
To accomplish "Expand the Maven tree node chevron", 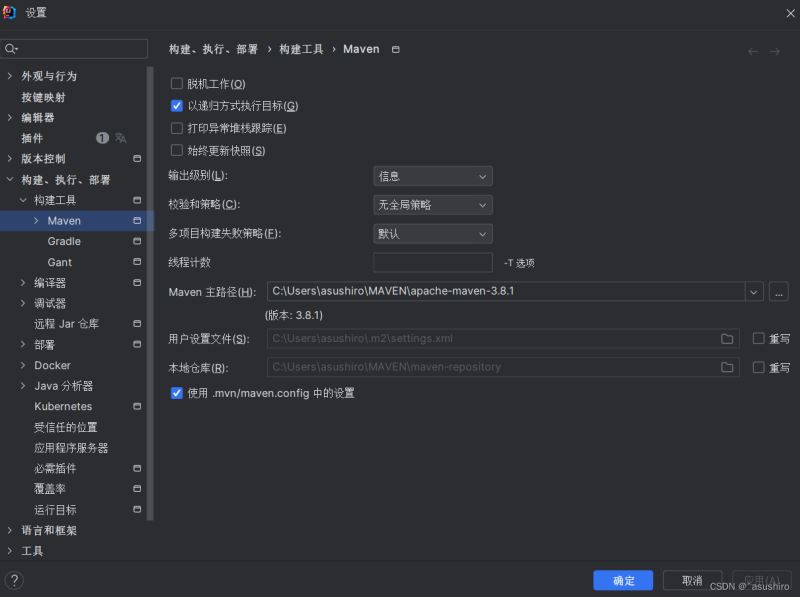I will (36, 220).
